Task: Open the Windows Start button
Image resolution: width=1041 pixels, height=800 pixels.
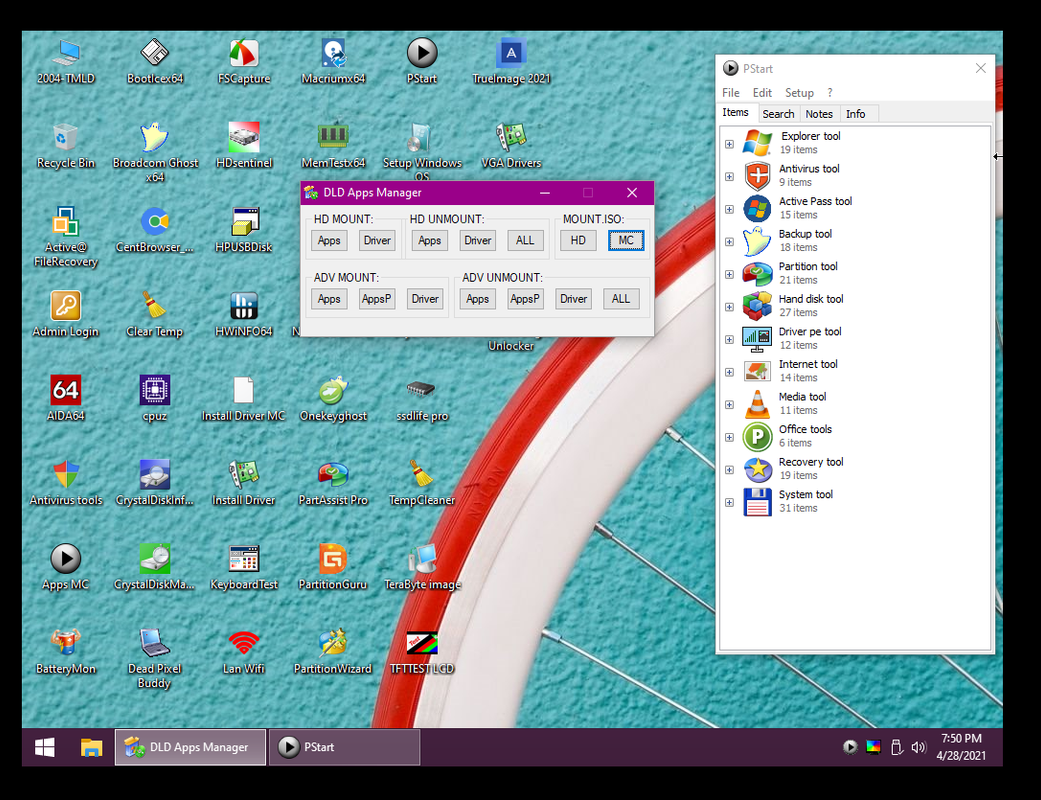Action: click(44, 748)
